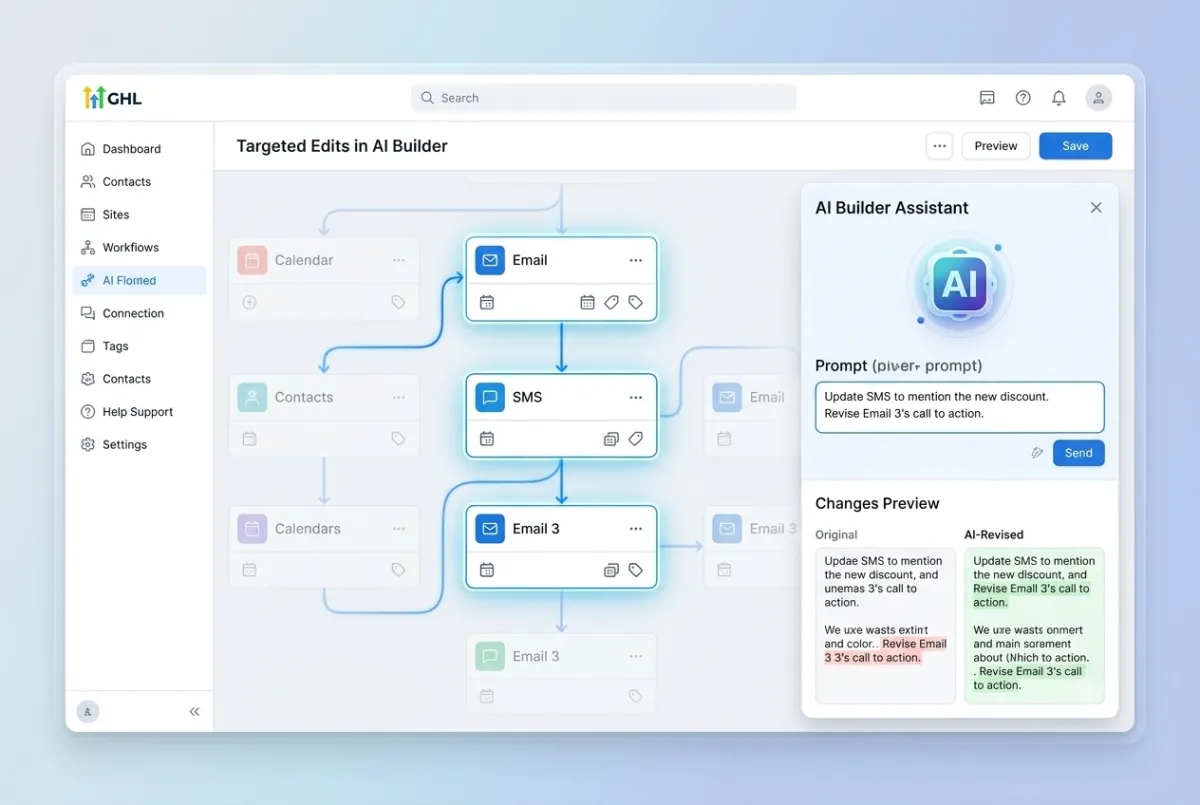Send the prompt with the Send button

(1079, 453)
